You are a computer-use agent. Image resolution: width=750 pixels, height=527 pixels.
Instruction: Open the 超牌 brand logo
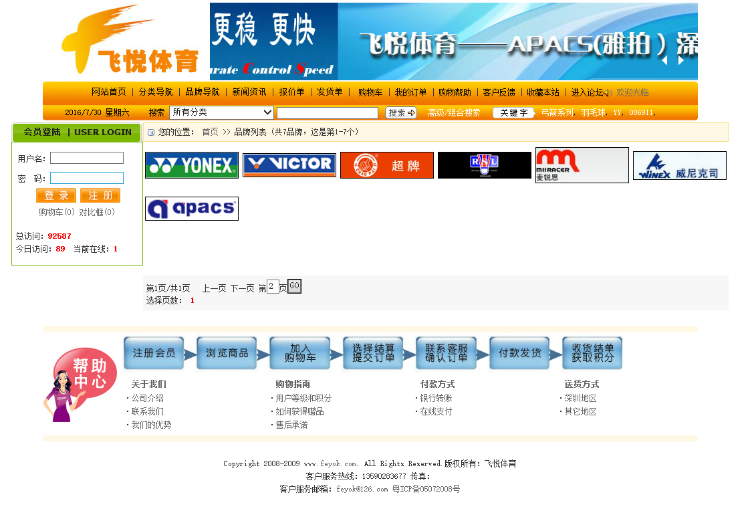point(387,165)
